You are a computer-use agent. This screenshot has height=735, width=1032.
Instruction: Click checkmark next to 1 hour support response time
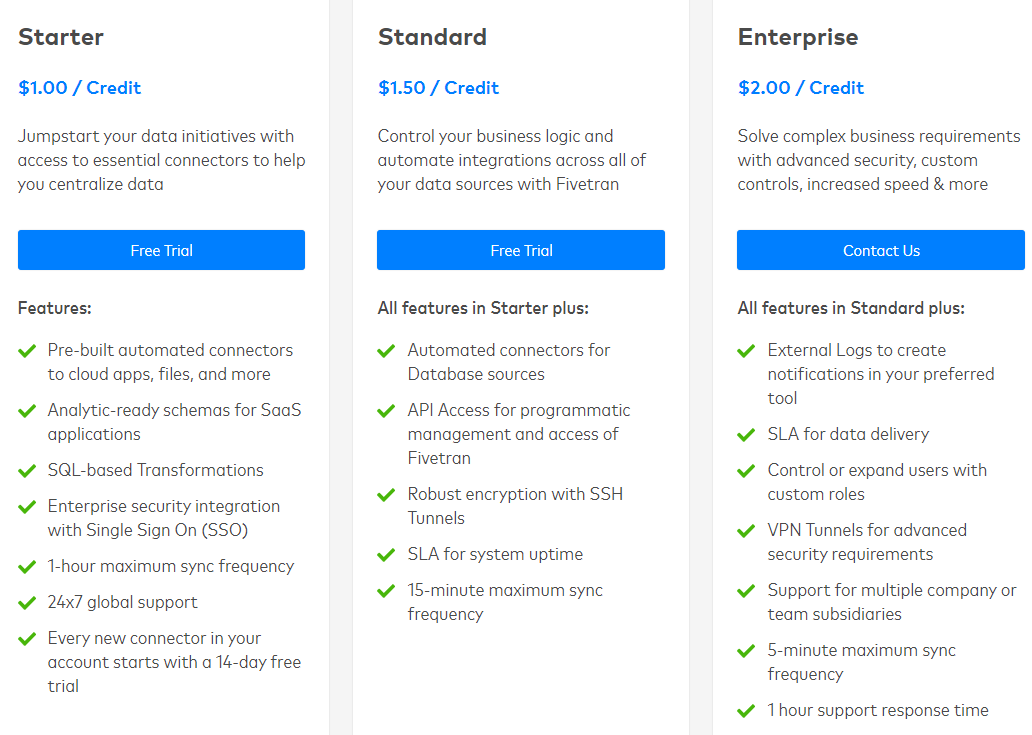746,711
